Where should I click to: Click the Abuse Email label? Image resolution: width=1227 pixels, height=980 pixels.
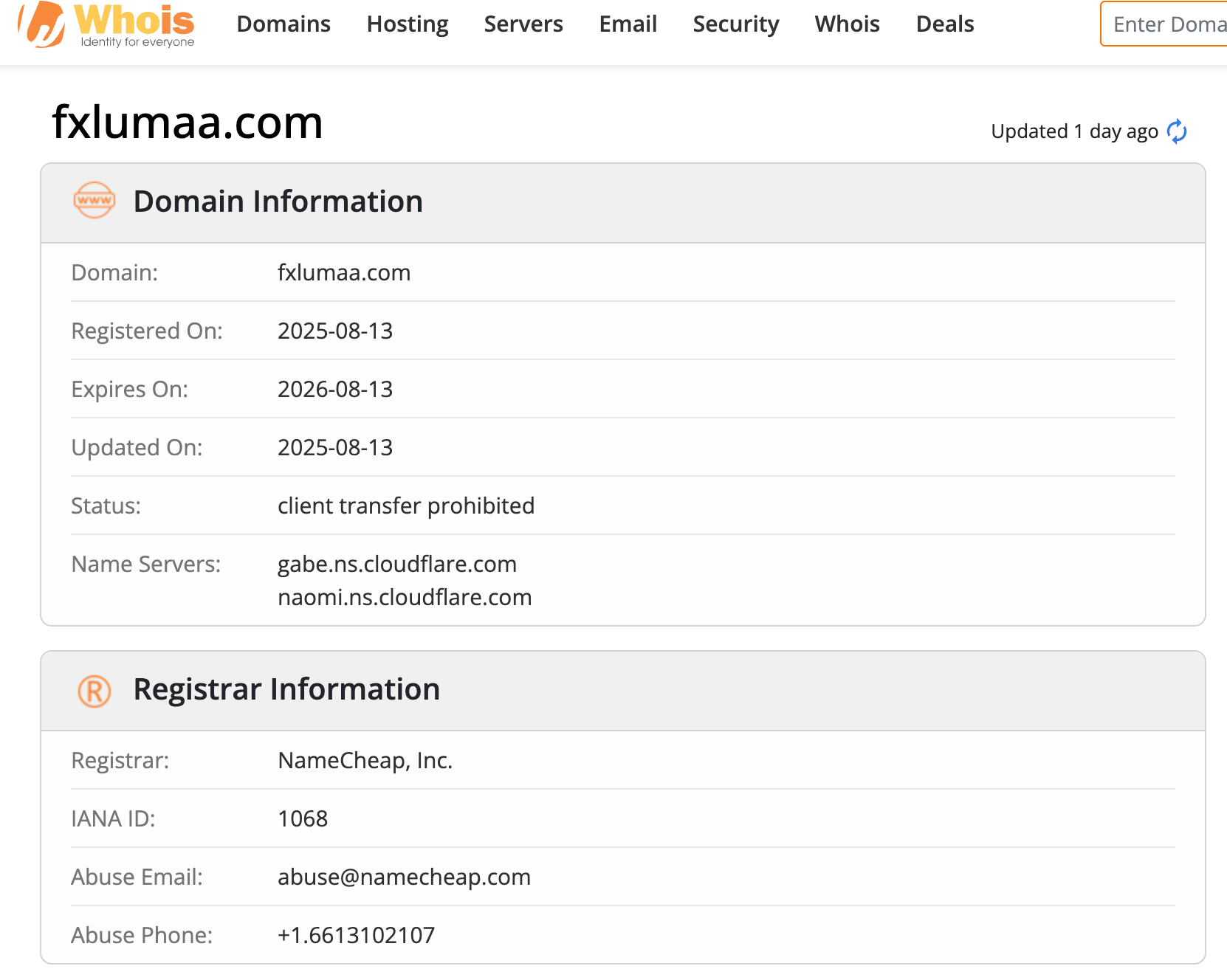tap(137, 877)
